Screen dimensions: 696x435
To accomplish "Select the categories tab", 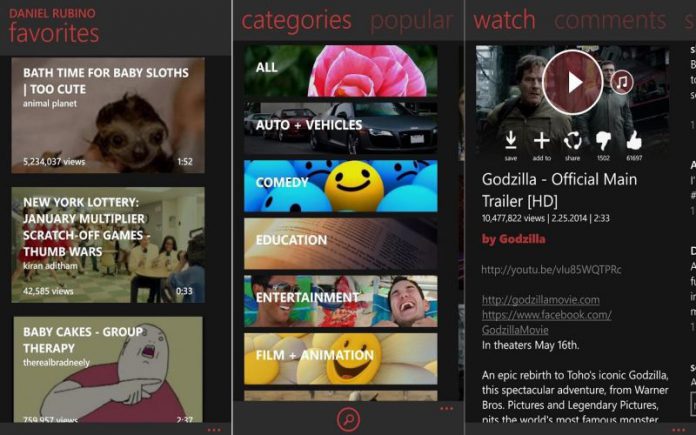I will [297, 21].
